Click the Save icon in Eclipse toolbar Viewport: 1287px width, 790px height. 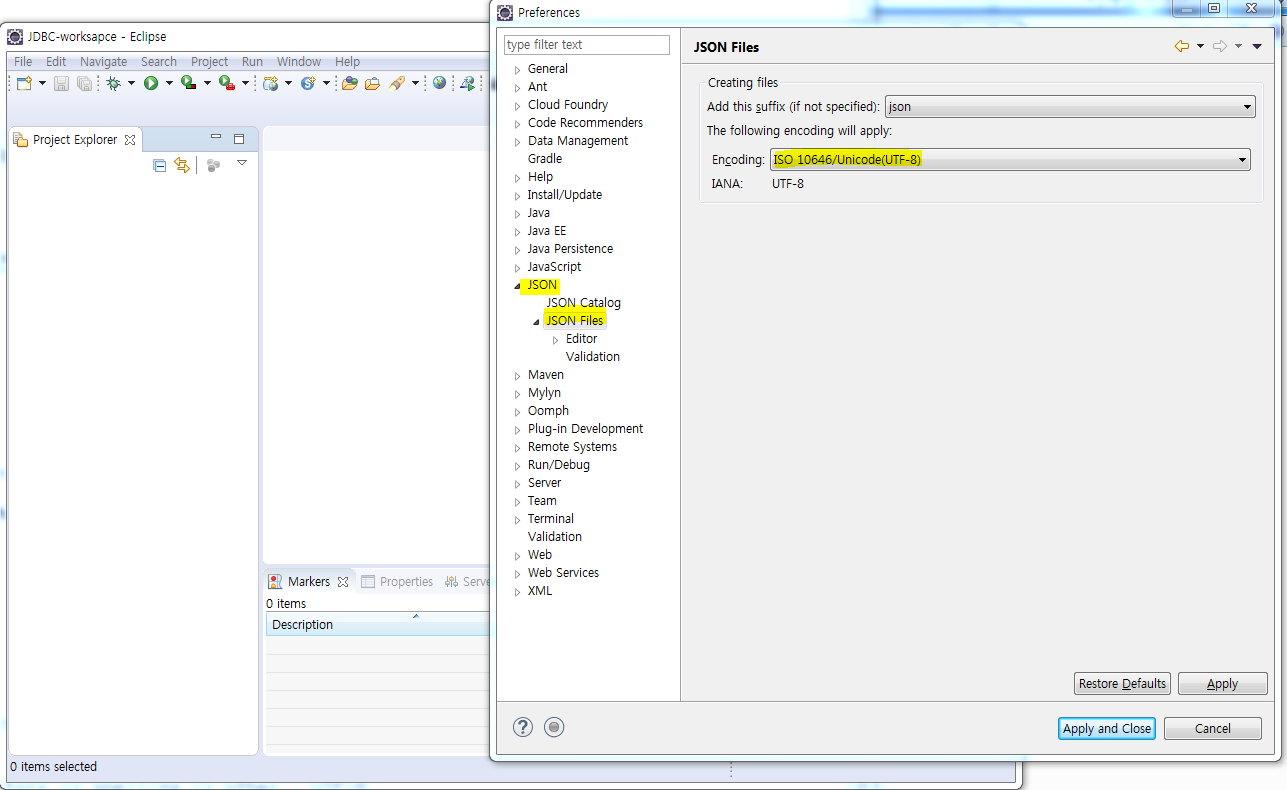[x=61, y=83]
